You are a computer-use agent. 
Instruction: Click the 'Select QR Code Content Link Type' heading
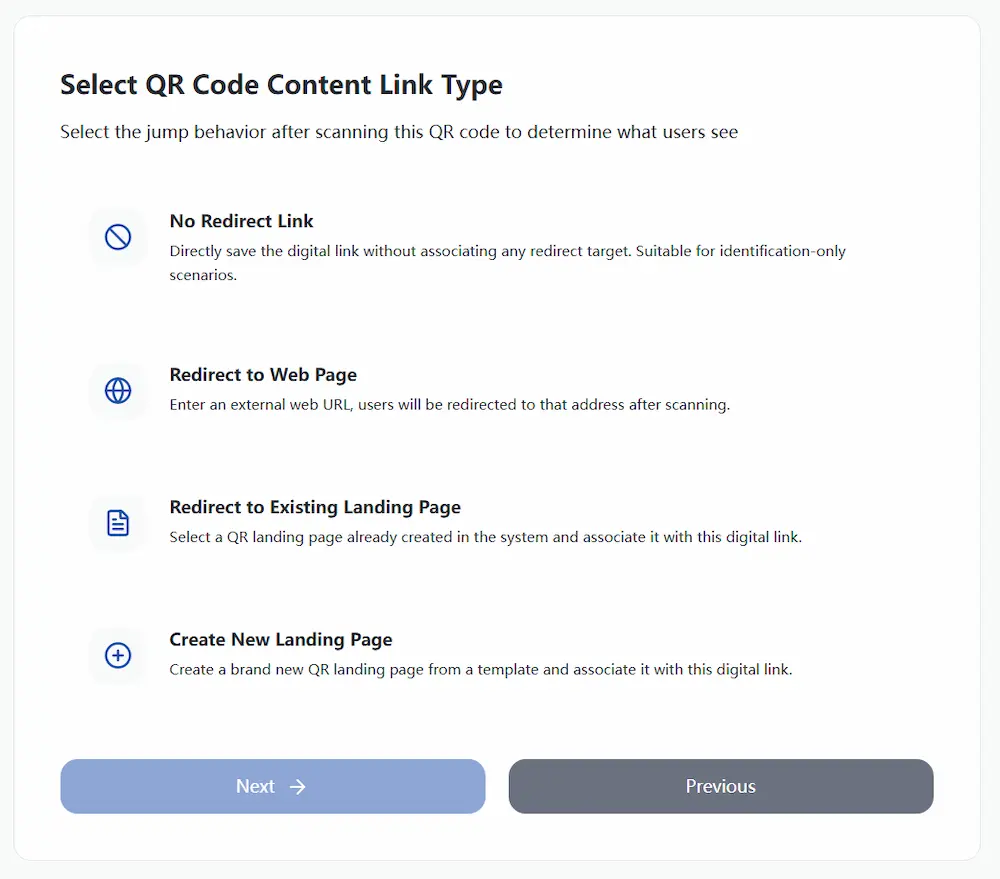tap(281, 85)
